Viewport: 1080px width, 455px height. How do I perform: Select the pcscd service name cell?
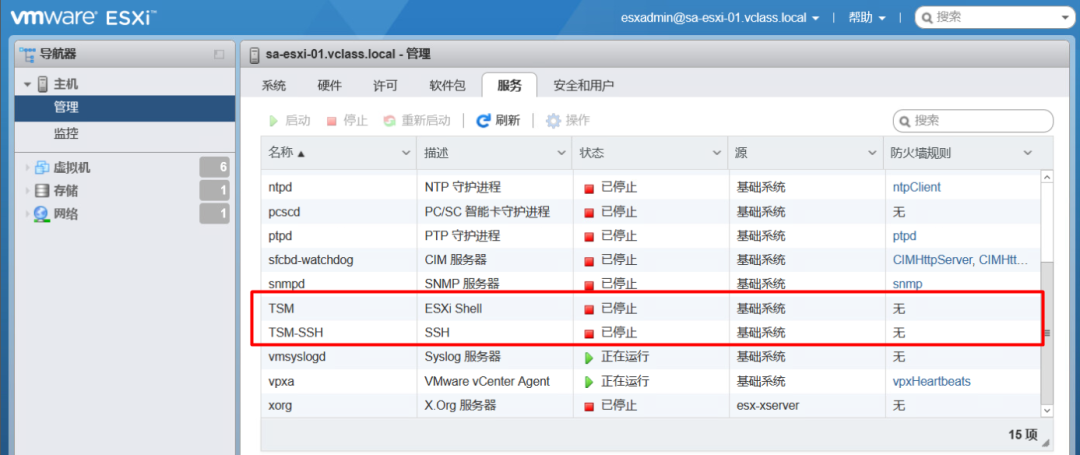coord(284,212)
